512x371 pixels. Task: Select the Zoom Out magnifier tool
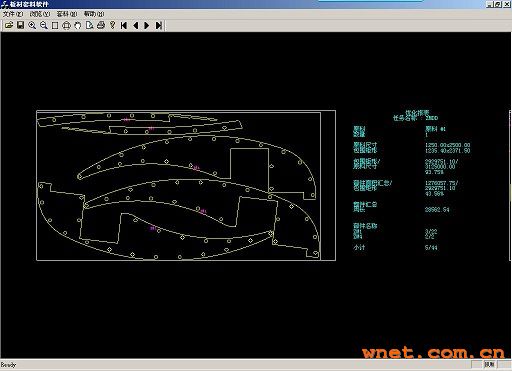44,25
